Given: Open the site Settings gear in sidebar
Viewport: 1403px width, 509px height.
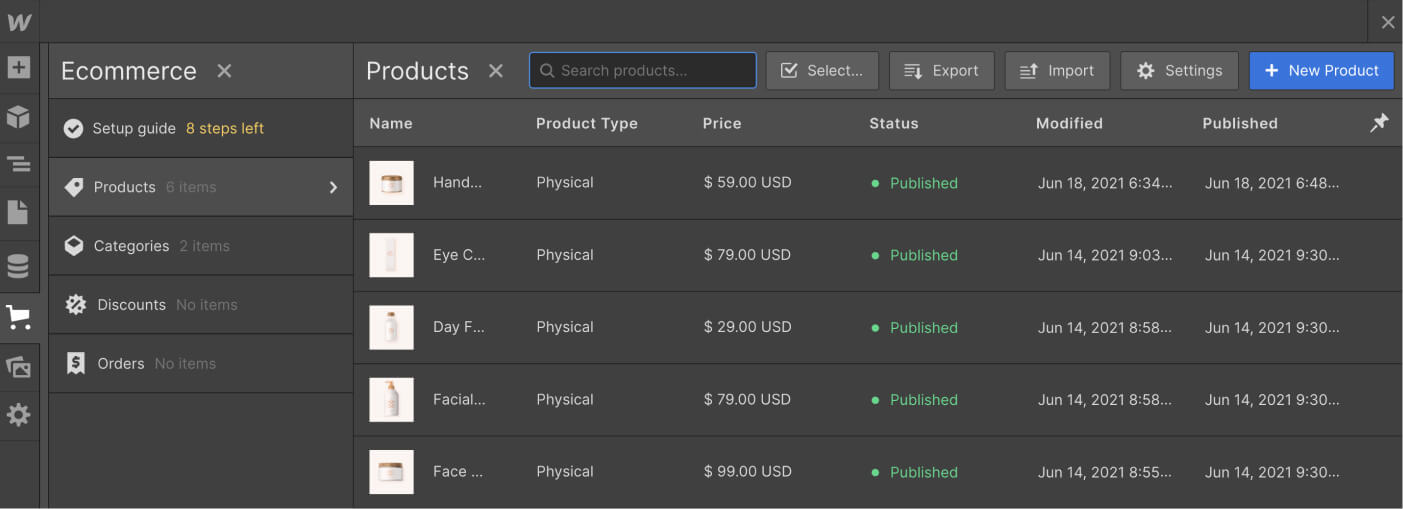Looking at the screenshot, I should pos(19,415).
